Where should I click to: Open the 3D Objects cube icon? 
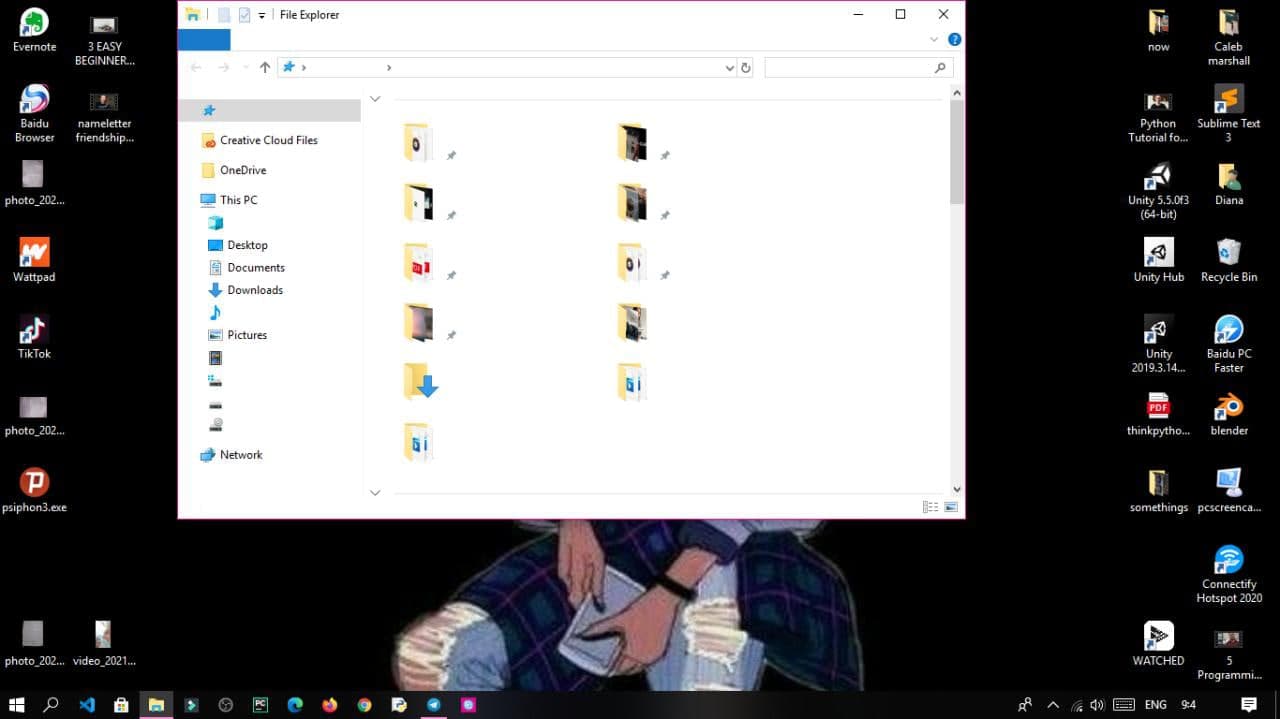coord(215,222)
